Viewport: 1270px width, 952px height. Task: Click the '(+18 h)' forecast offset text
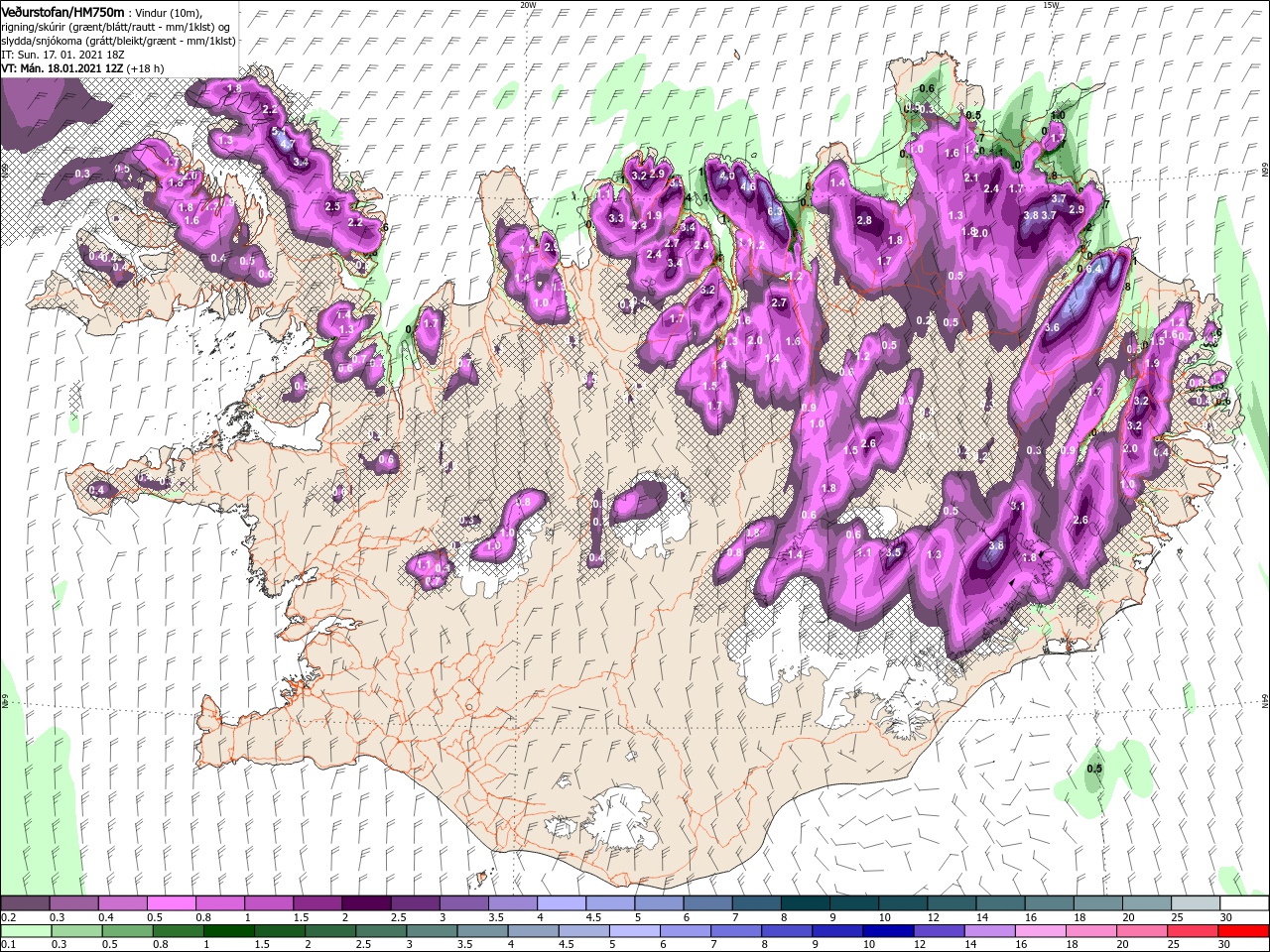tap(145, 68)
